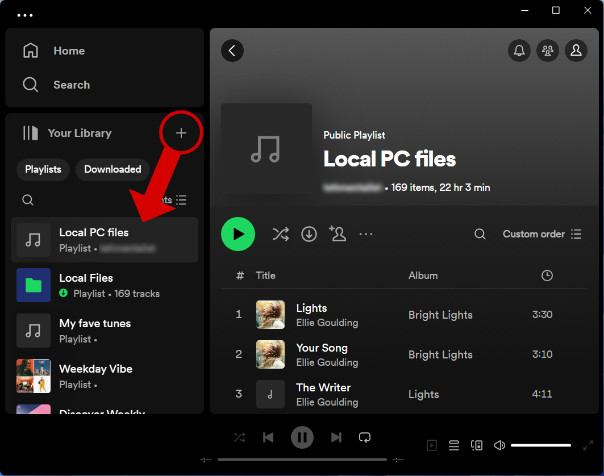
Task: Open Weekday Vibe playlist
Action: 104,376
